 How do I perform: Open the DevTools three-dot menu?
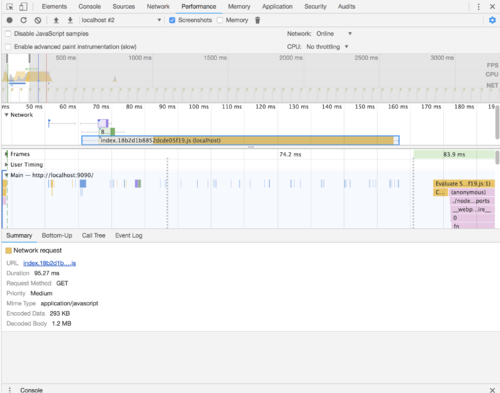478,7
